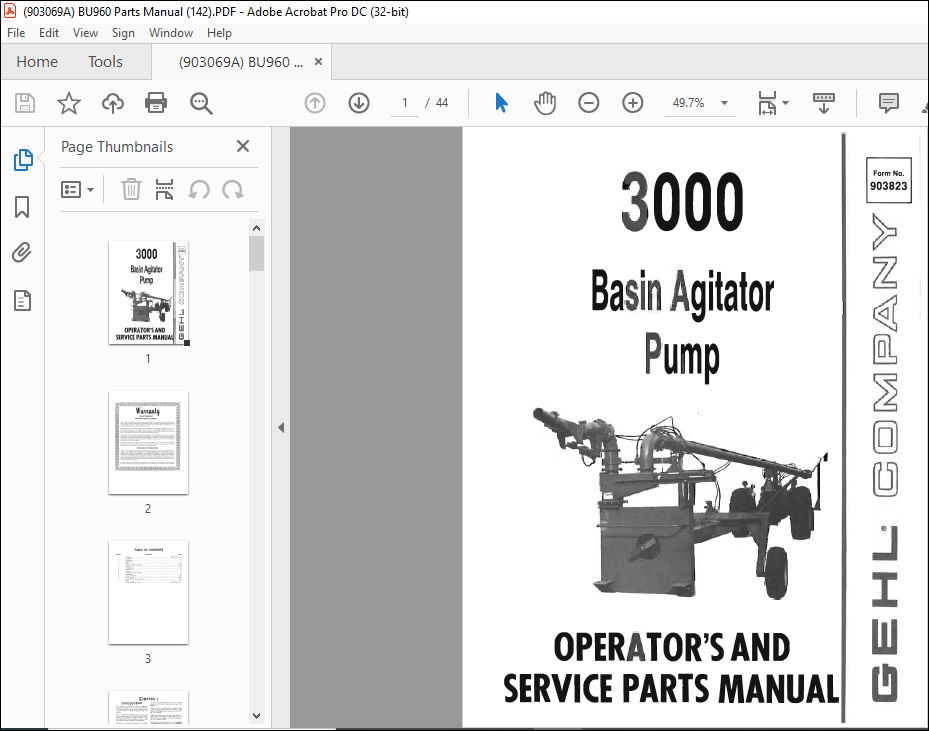This screenshot has height=731, width=929.
Task: Switch to the Home tab
Action: click(37, 61)
